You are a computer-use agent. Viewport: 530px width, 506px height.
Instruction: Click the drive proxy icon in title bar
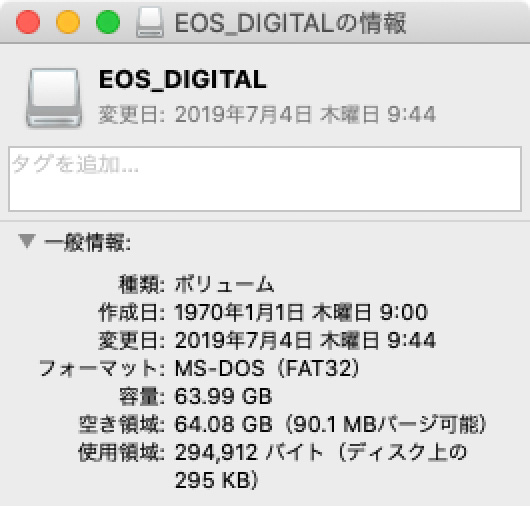click(x=150, y=22)
